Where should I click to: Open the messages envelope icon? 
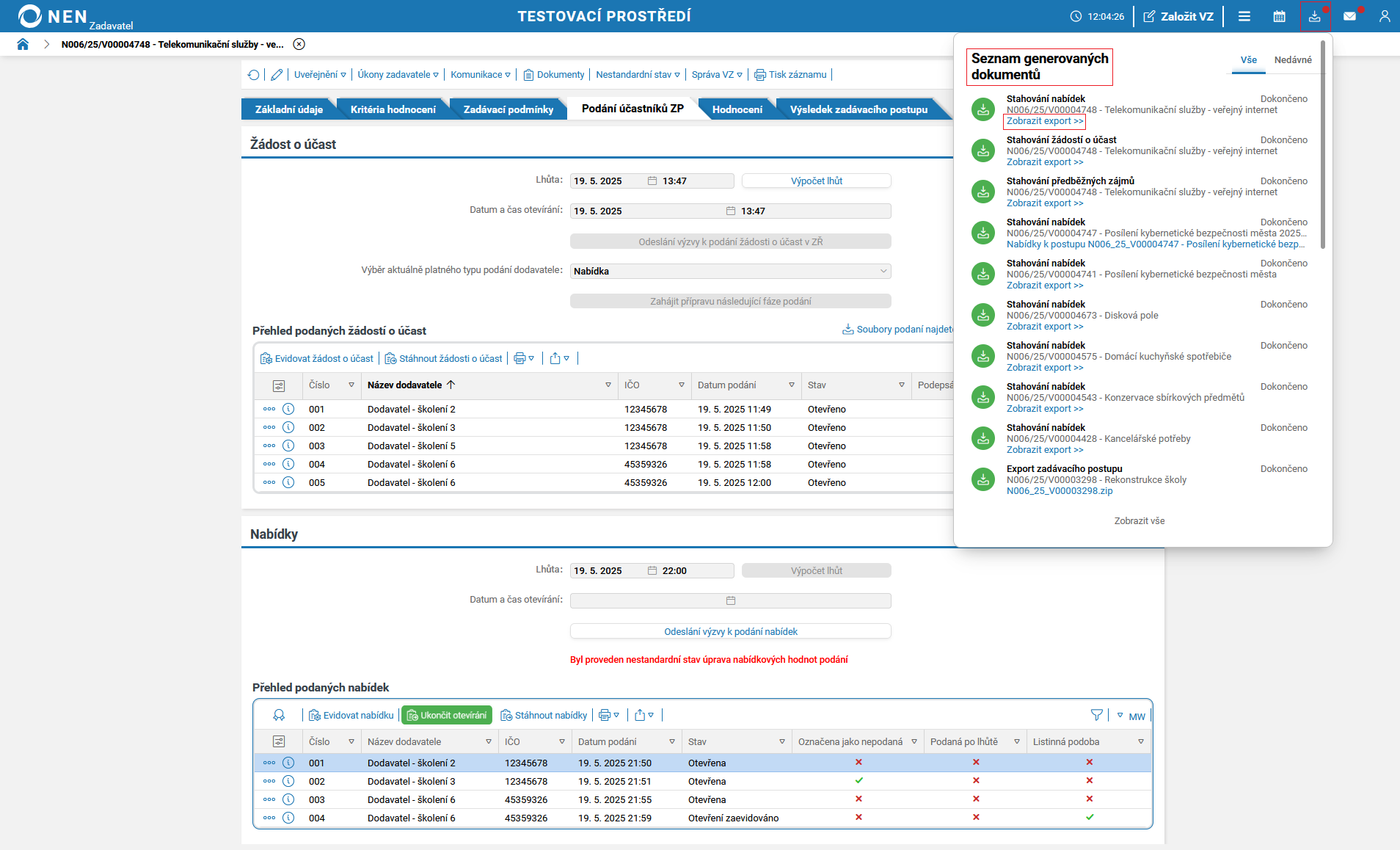(x=1349, y=16)
